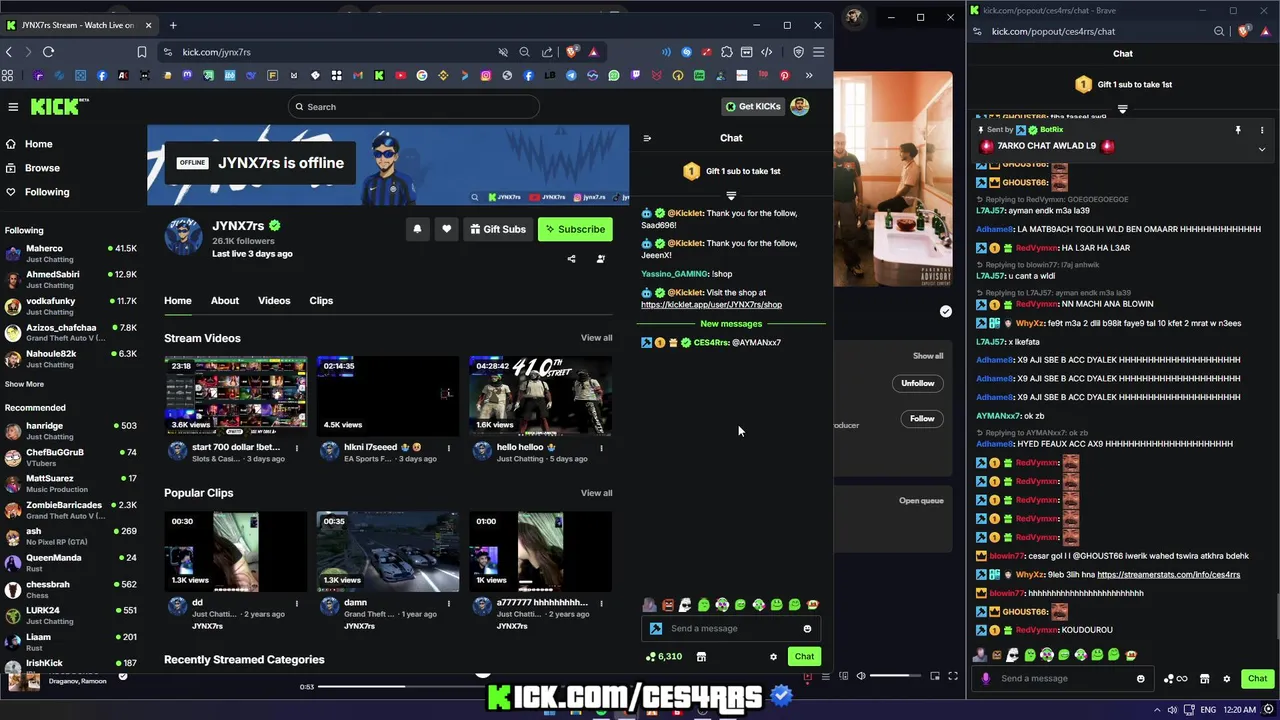The height and width of the screenshot is (720, 1280).
Task: Expand the pinned message in popout chat
Action: pyautogui.click(x=1262, y=149)
